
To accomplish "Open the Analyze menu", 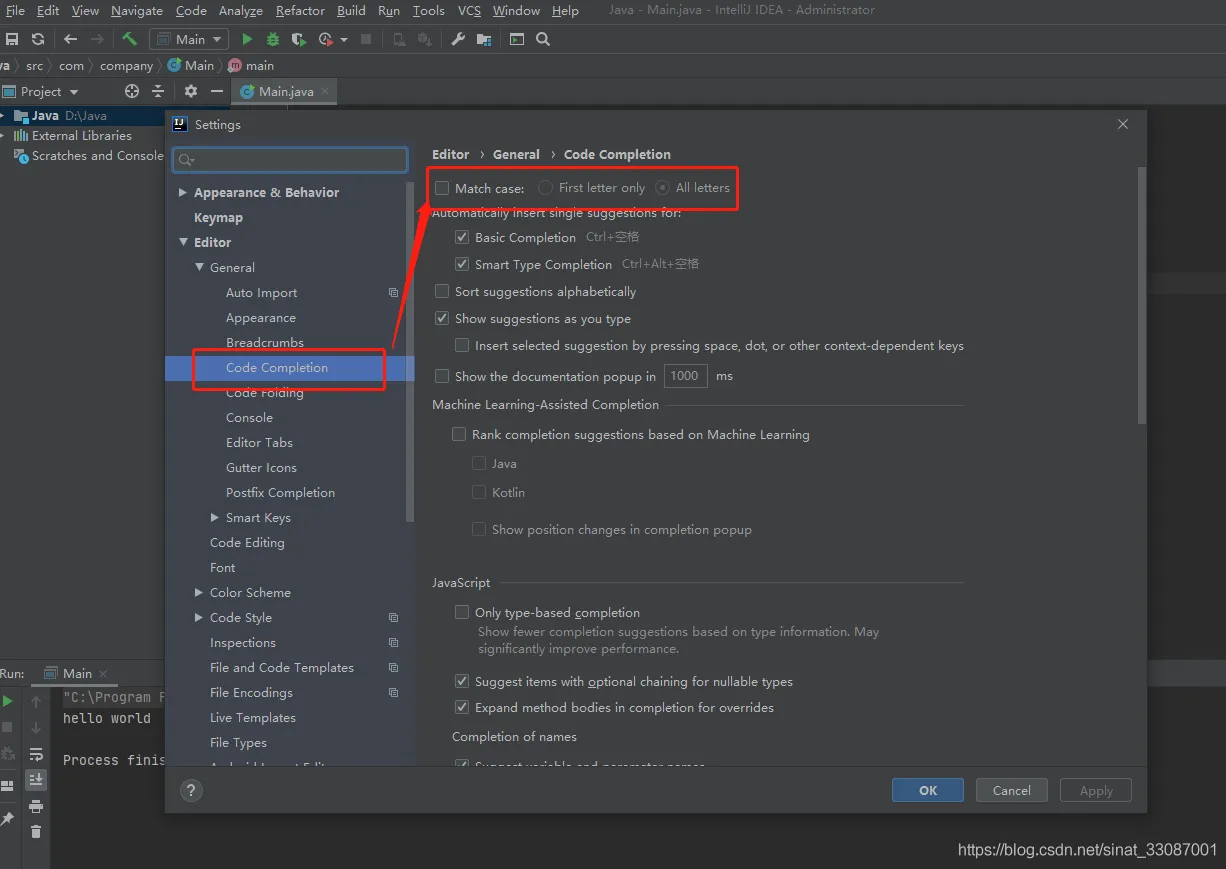I will coord(240,10).
